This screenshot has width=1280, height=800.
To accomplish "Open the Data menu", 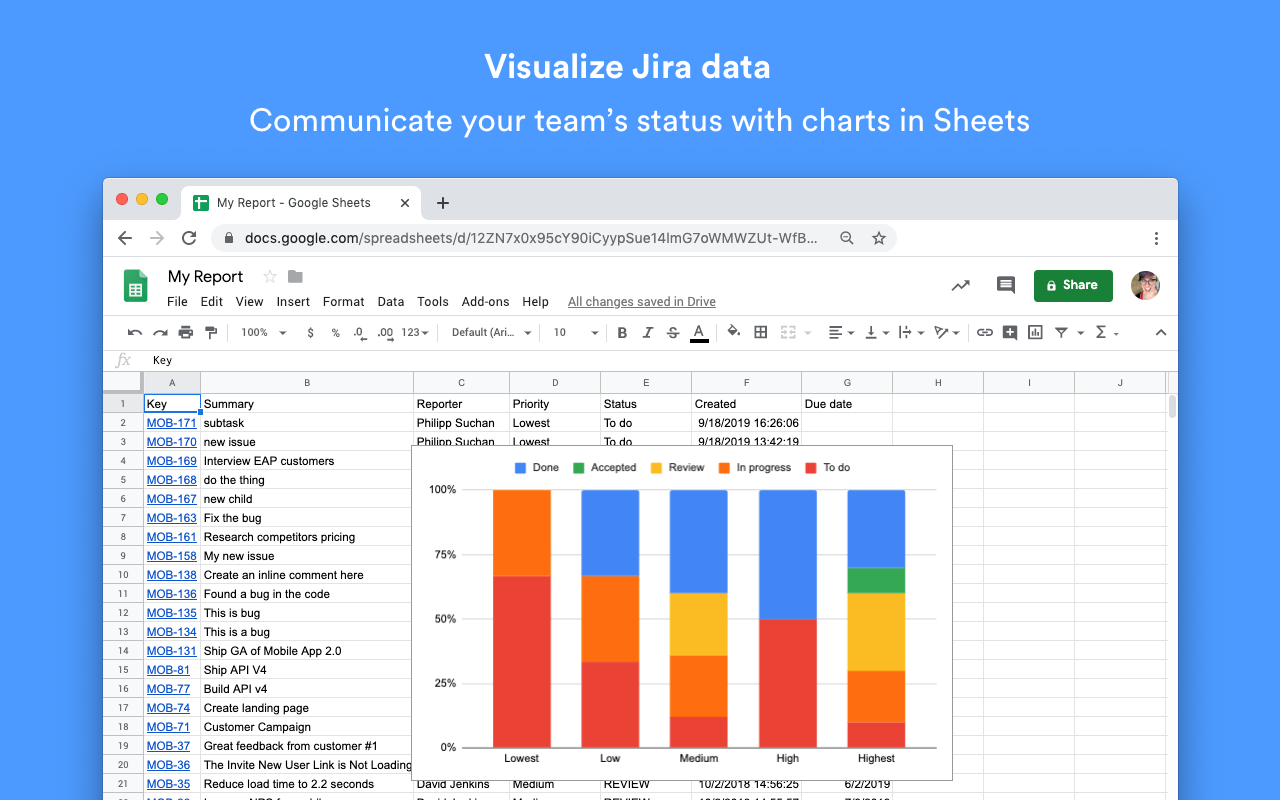I will (x=391, y=302).
